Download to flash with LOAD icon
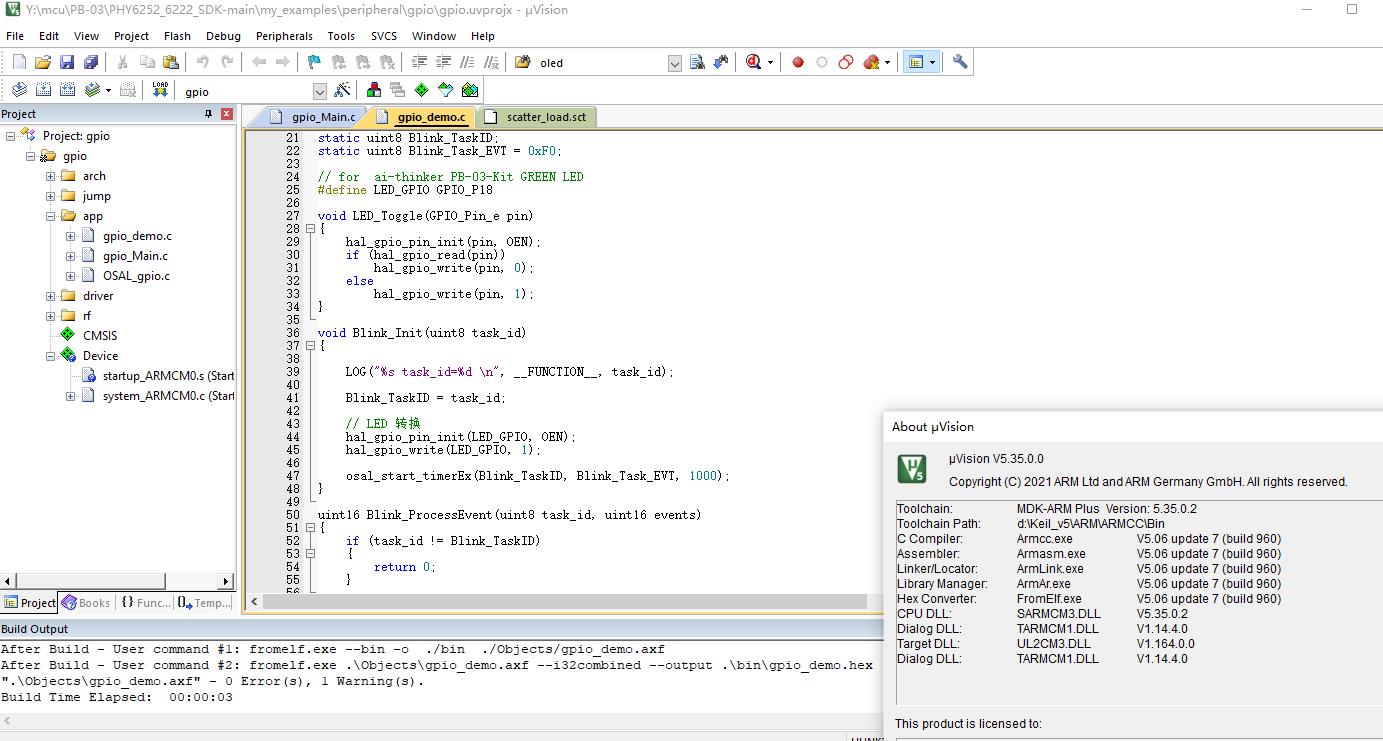 click(x=160, y=90)
